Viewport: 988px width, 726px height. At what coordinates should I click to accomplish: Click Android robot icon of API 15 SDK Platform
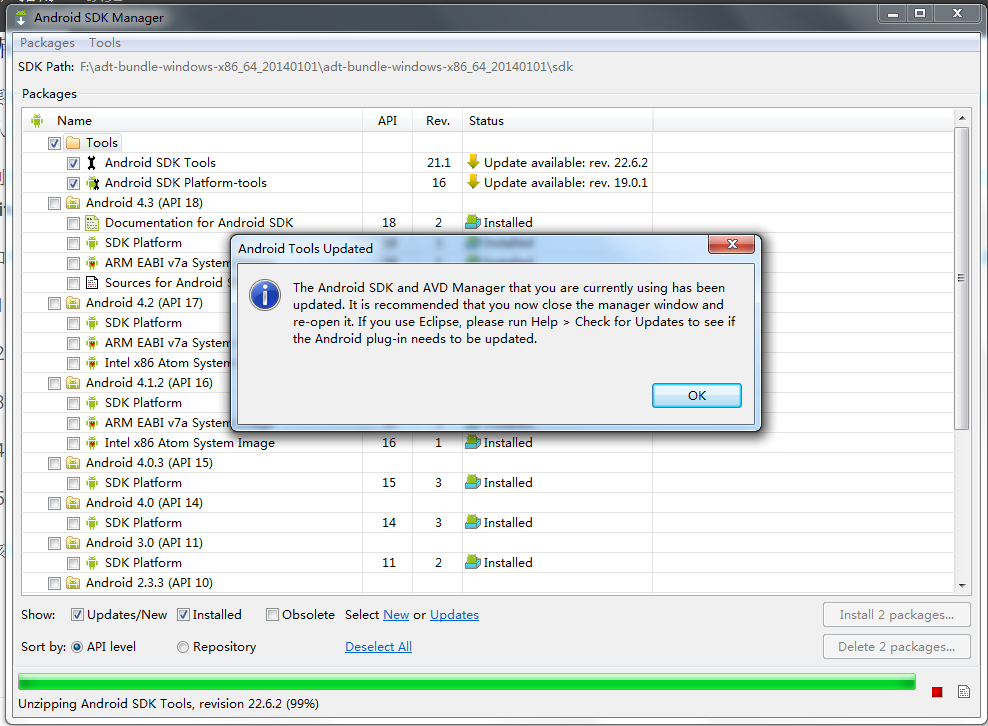click(x=92, y=483)
